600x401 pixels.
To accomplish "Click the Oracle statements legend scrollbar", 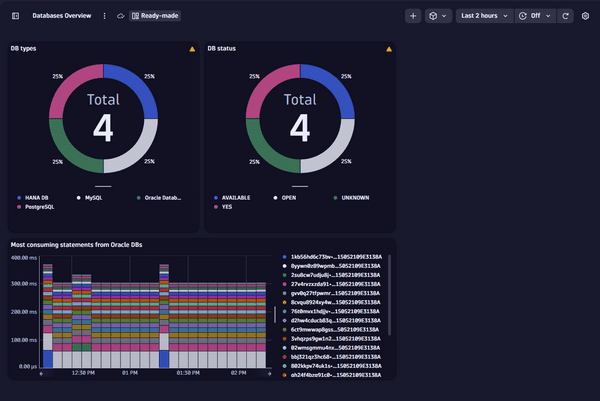I will [390, 295].
